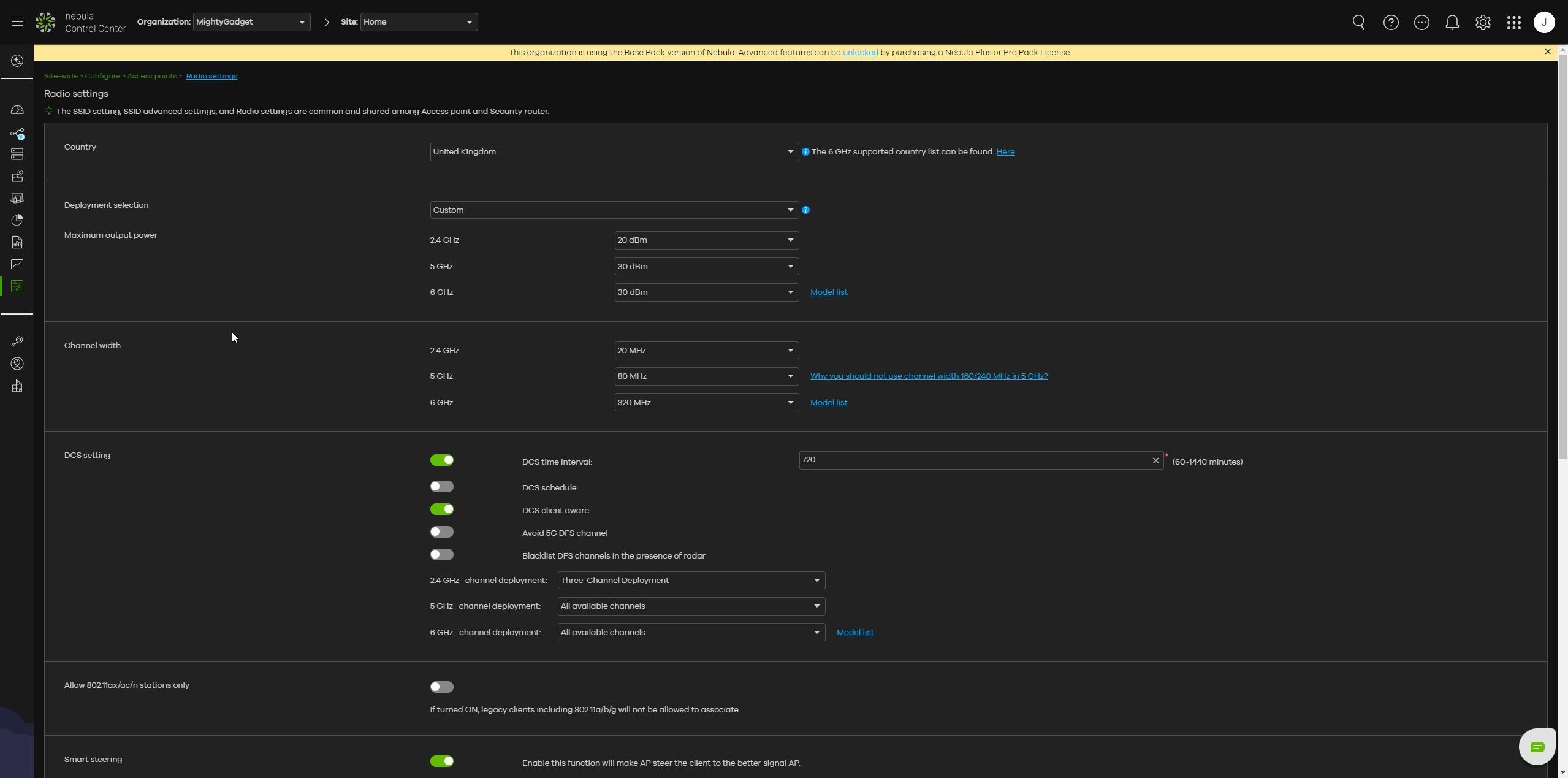This screenshot has width=1568, height=778.
Task: Open the 160/240 MHz channel width link
Action: [928, 376]
